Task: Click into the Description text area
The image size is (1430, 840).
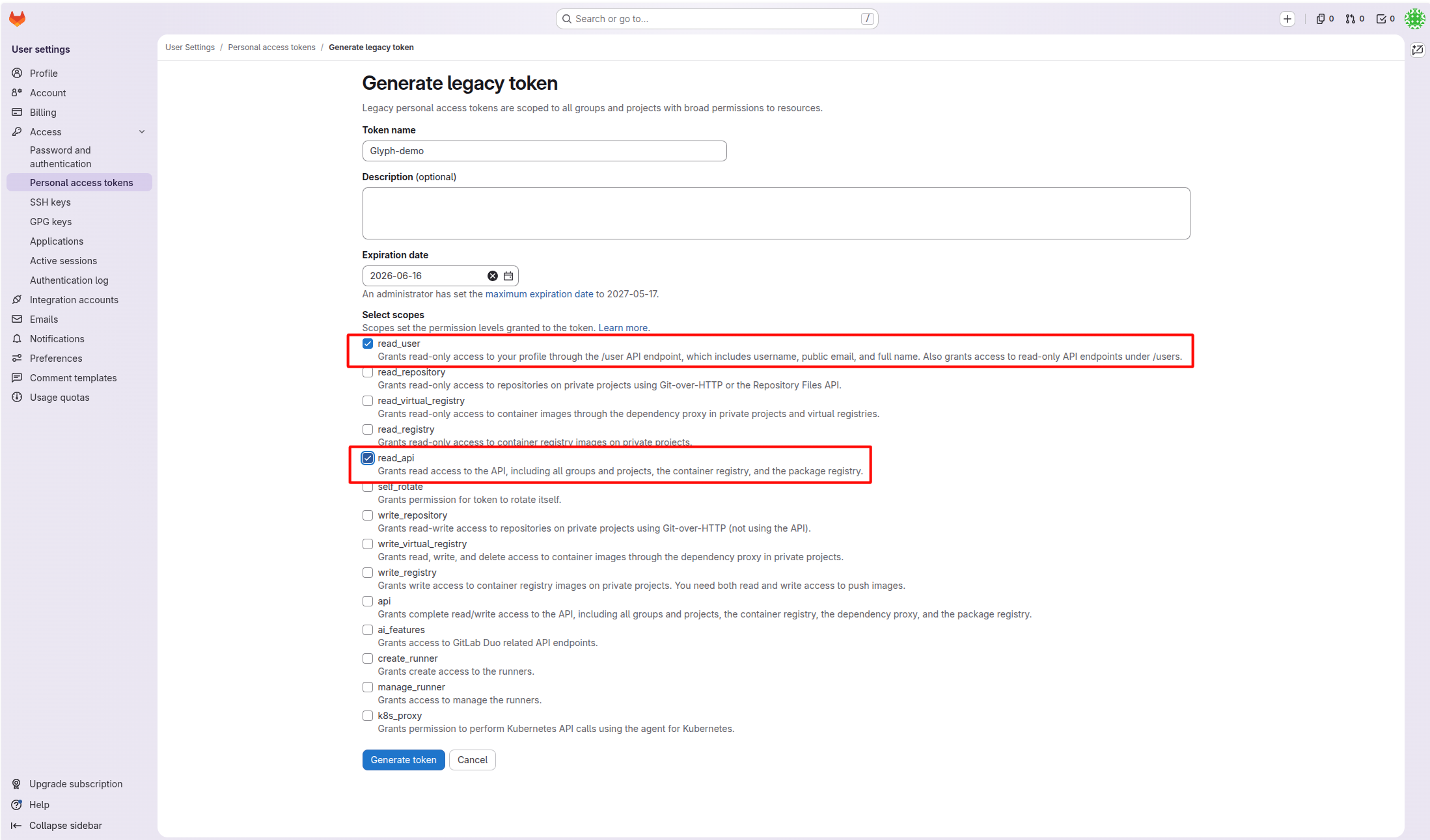Action: [776, 213]
